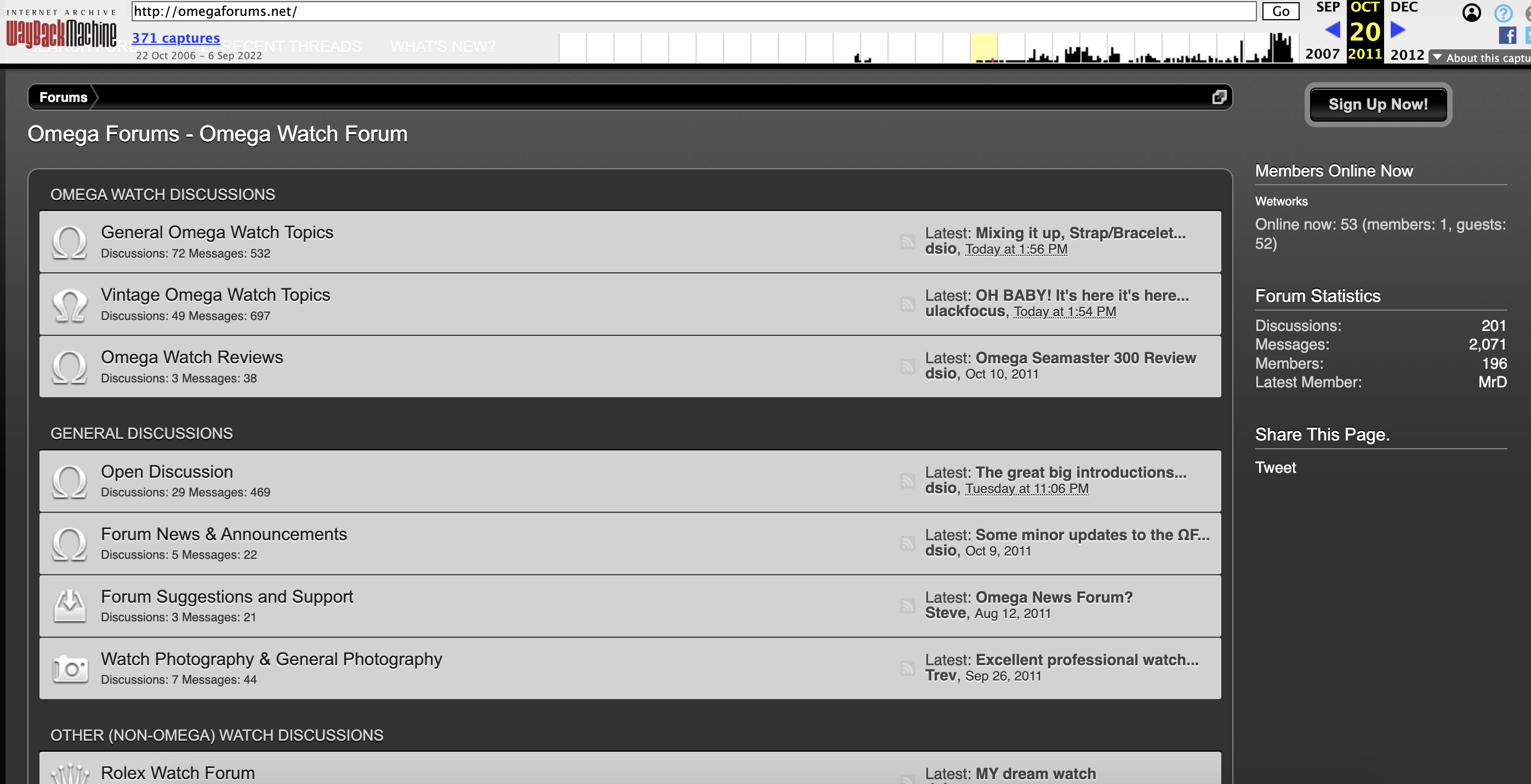Share capture via Facebook icon
Image resolution: width=1531 pixels, height=784 pixels.
pyautogui.click(x=1507, y=35)
